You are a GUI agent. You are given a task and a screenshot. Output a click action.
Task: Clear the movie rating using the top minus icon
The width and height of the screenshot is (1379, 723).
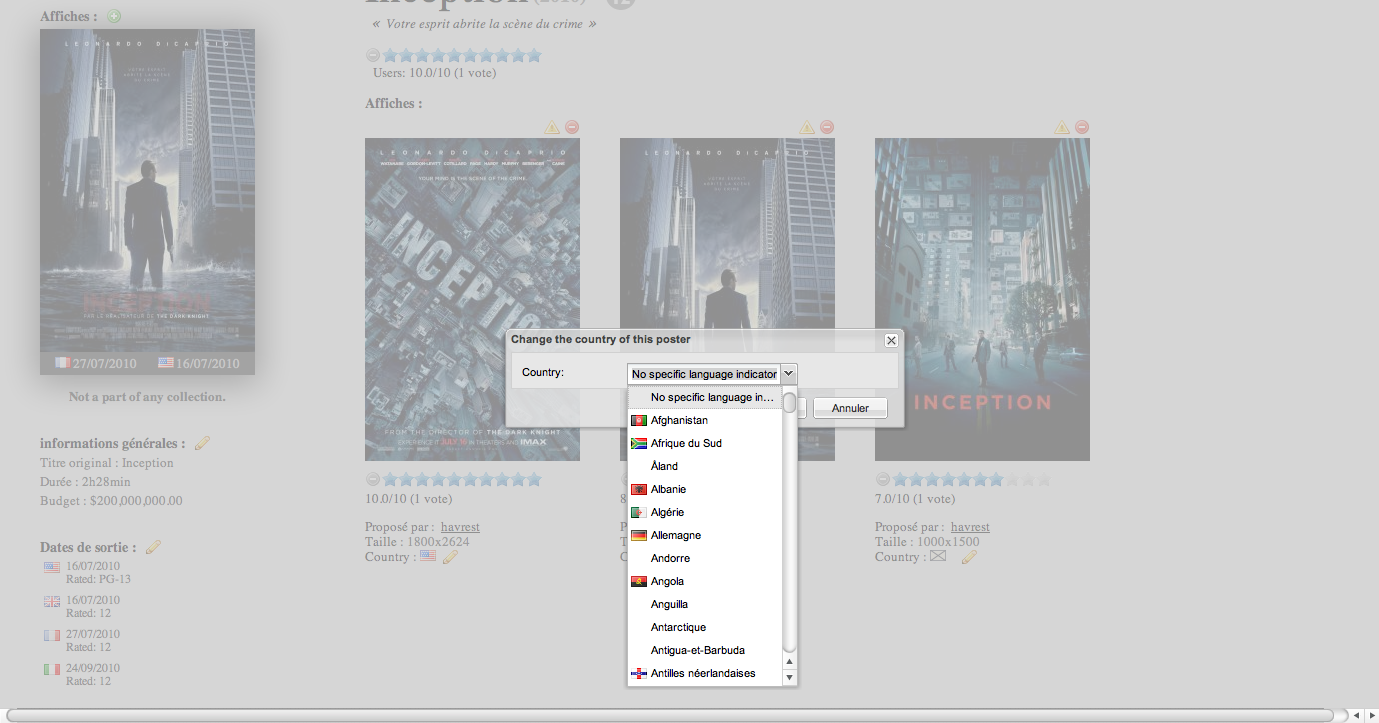pos(373,56)
